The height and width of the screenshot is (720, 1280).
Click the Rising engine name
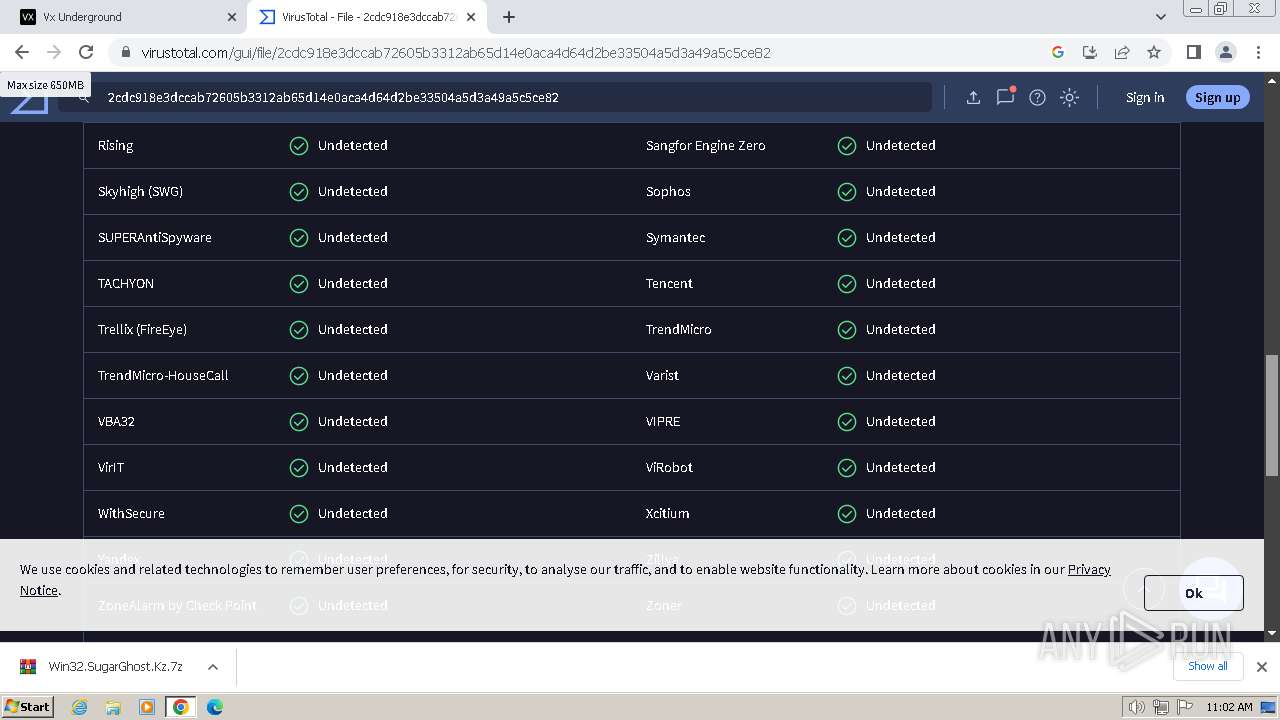[115, 145]
